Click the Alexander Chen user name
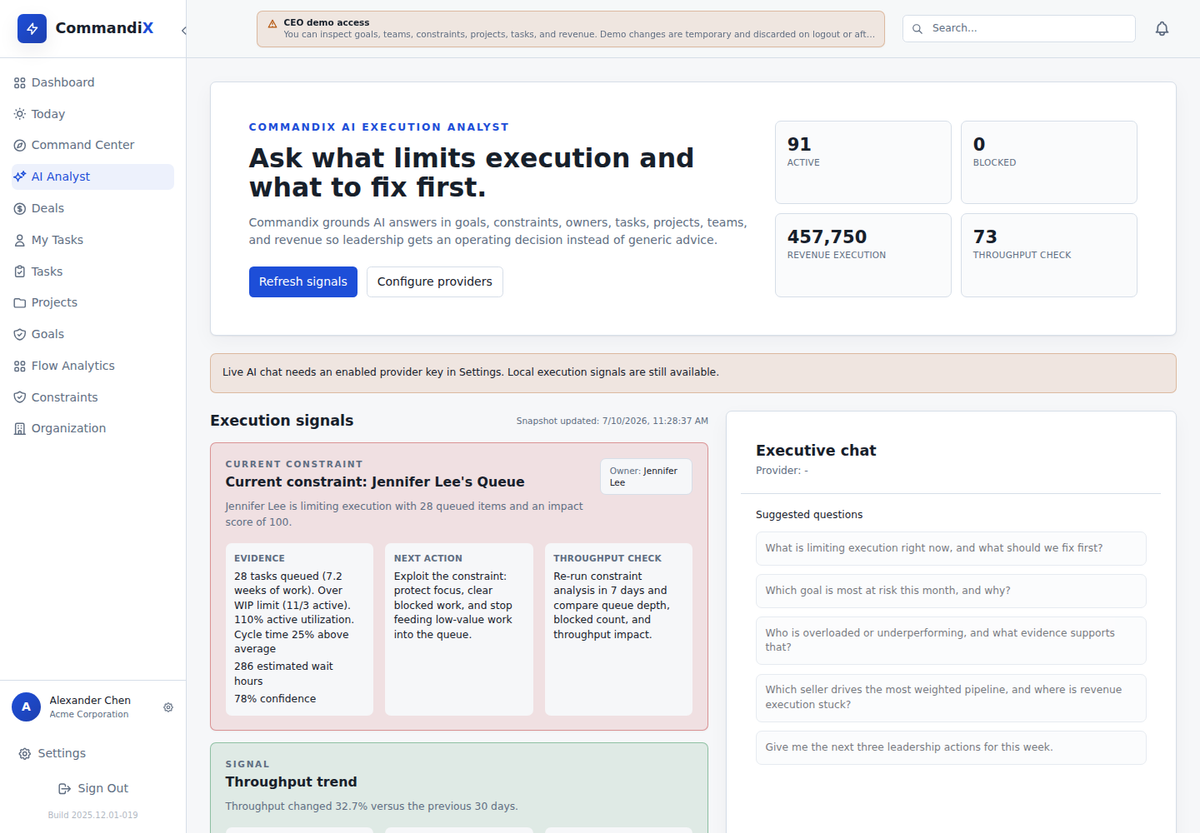 (90, 700)
